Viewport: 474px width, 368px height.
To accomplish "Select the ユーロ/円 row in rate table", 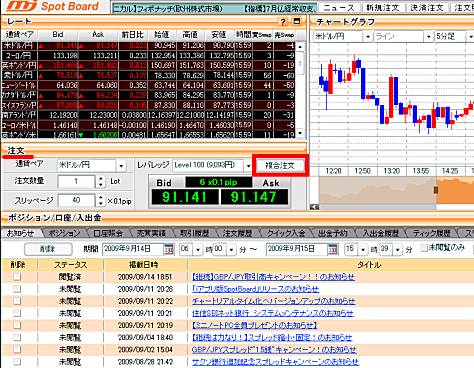I will pos(149,55).
